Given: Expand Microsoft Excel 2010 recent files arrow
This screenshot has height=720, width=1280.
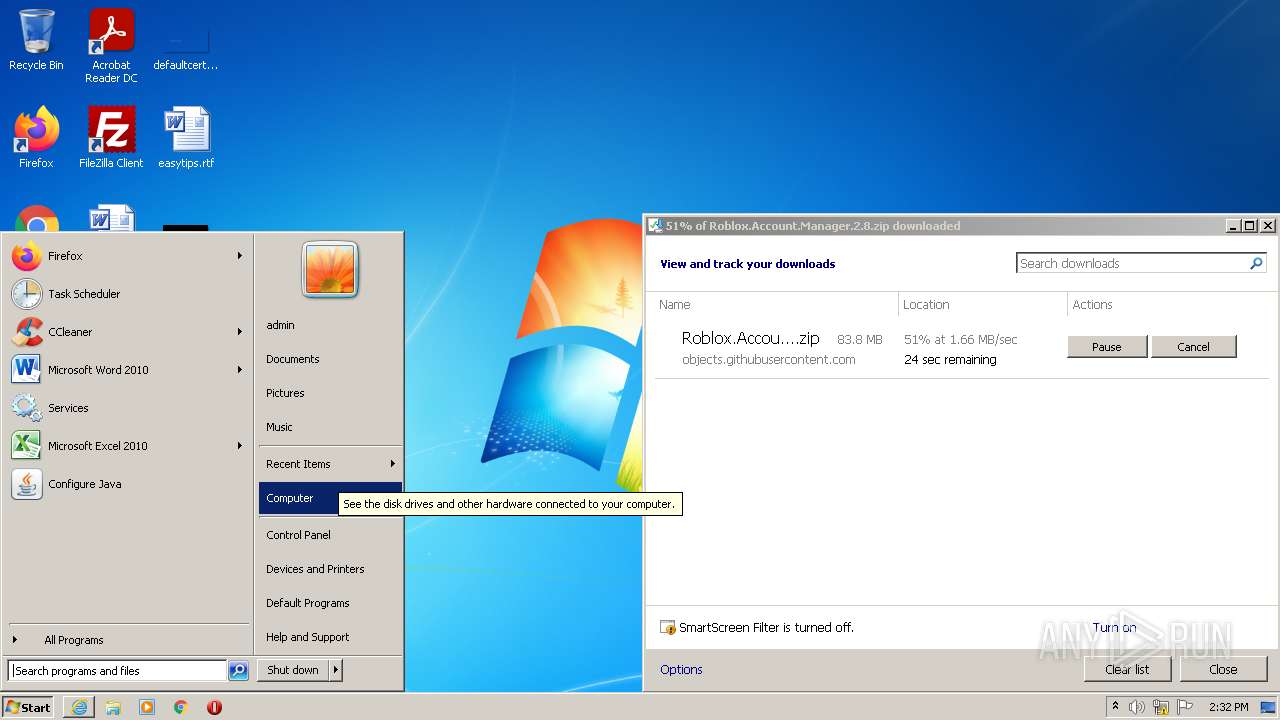Looking at the screenshot, I should [240, 446].
